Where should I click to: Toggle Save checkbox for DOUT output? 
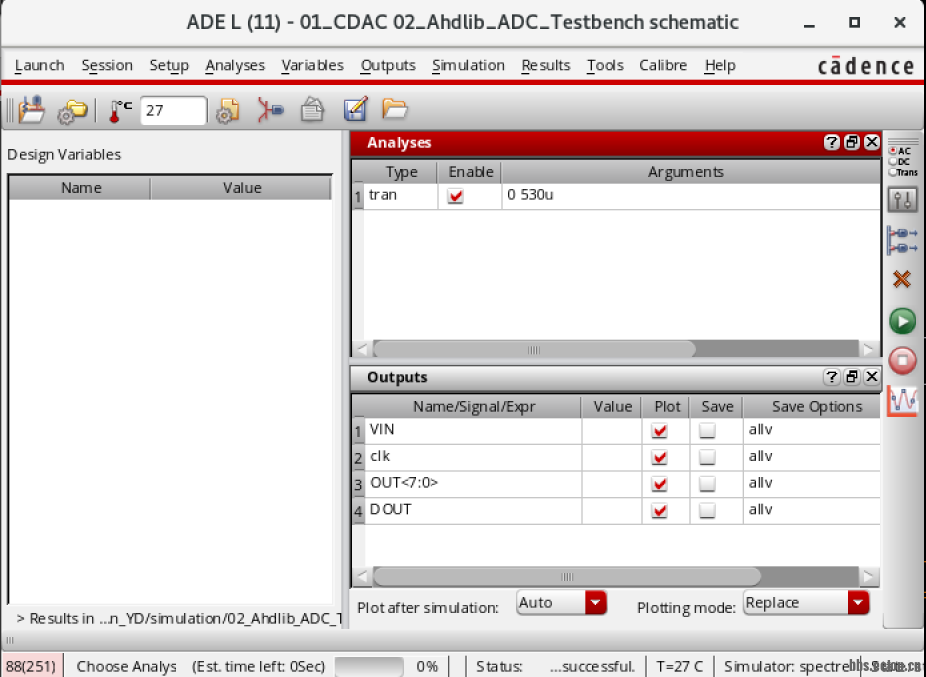coord(707,510)
